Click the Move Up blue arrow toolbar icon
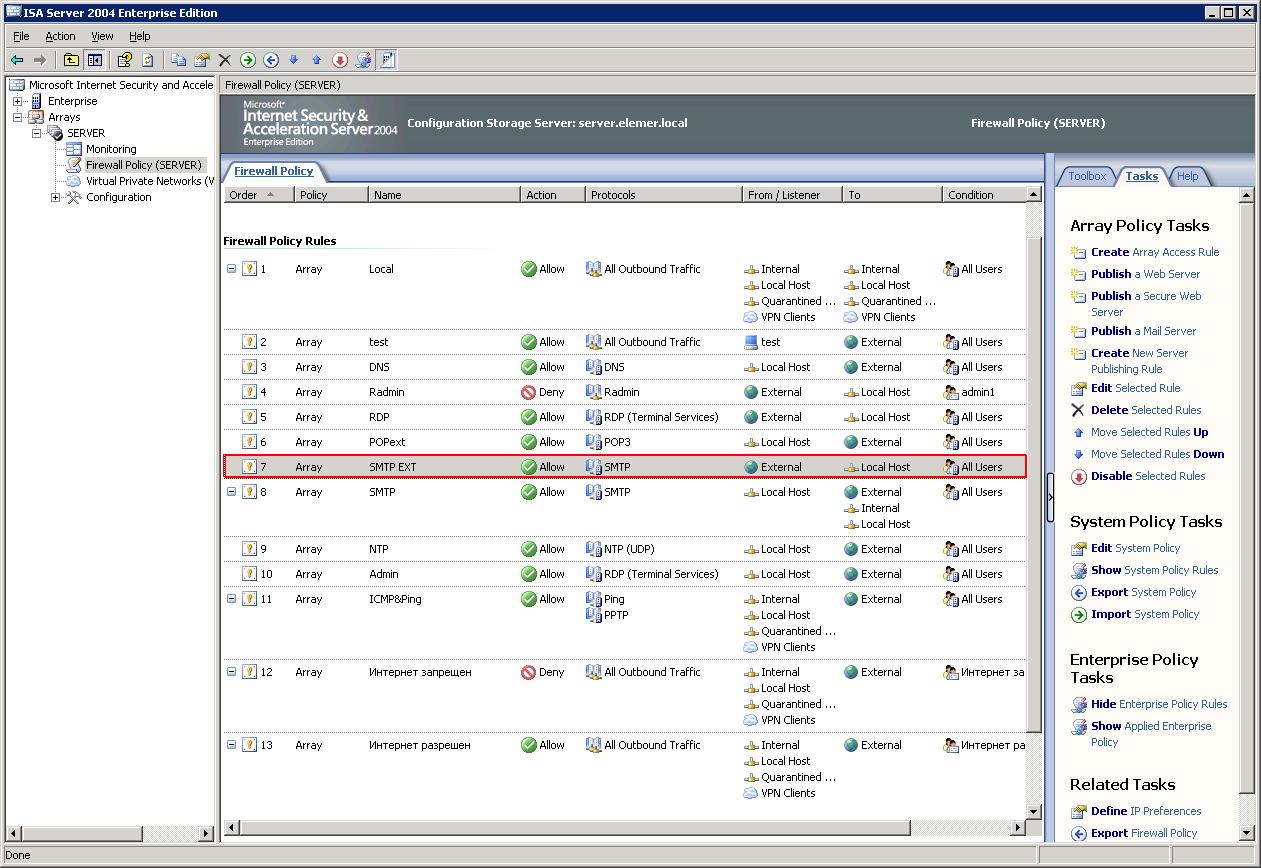 tap(317, 60)
